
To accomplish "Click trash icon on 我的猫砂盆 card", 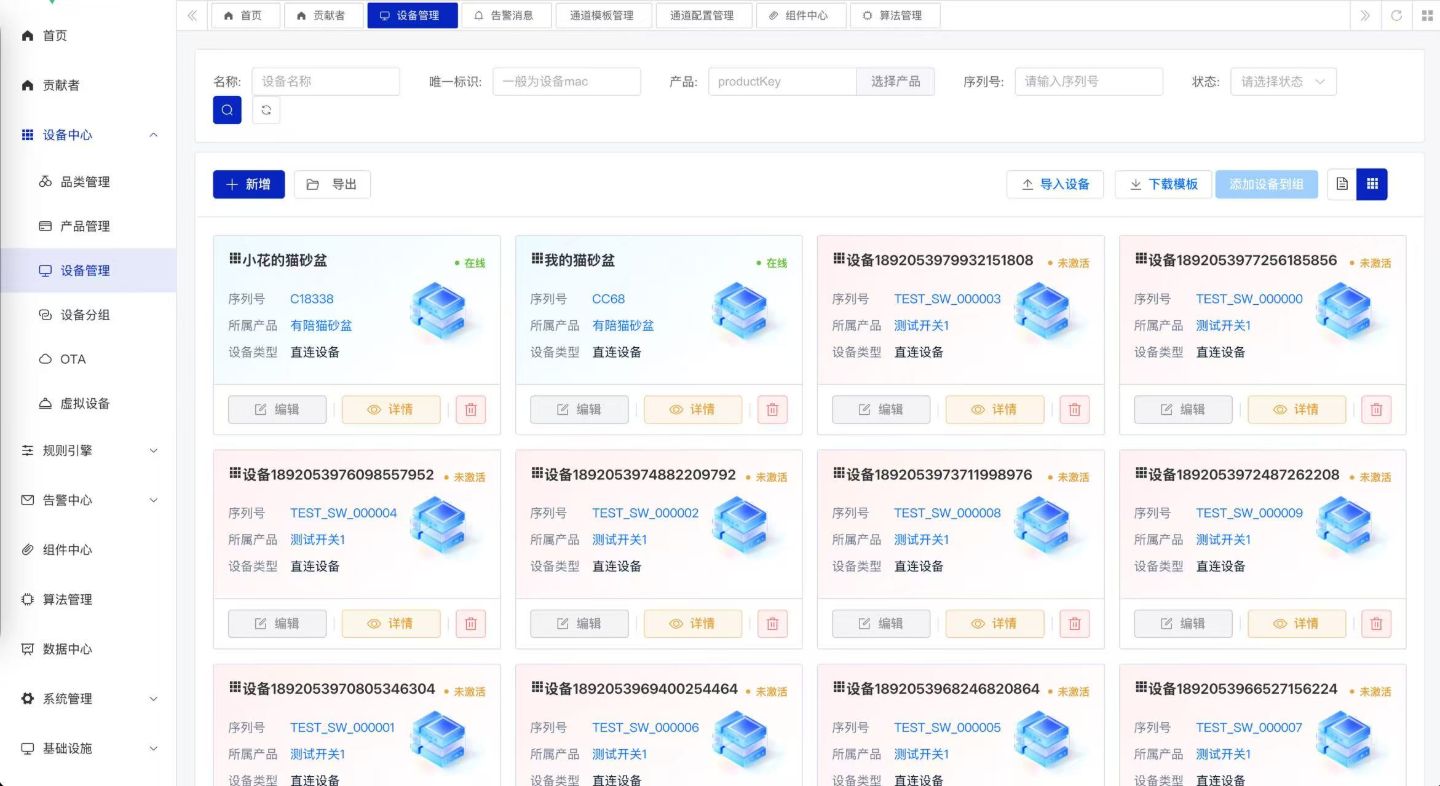I will tap(772, 409).
